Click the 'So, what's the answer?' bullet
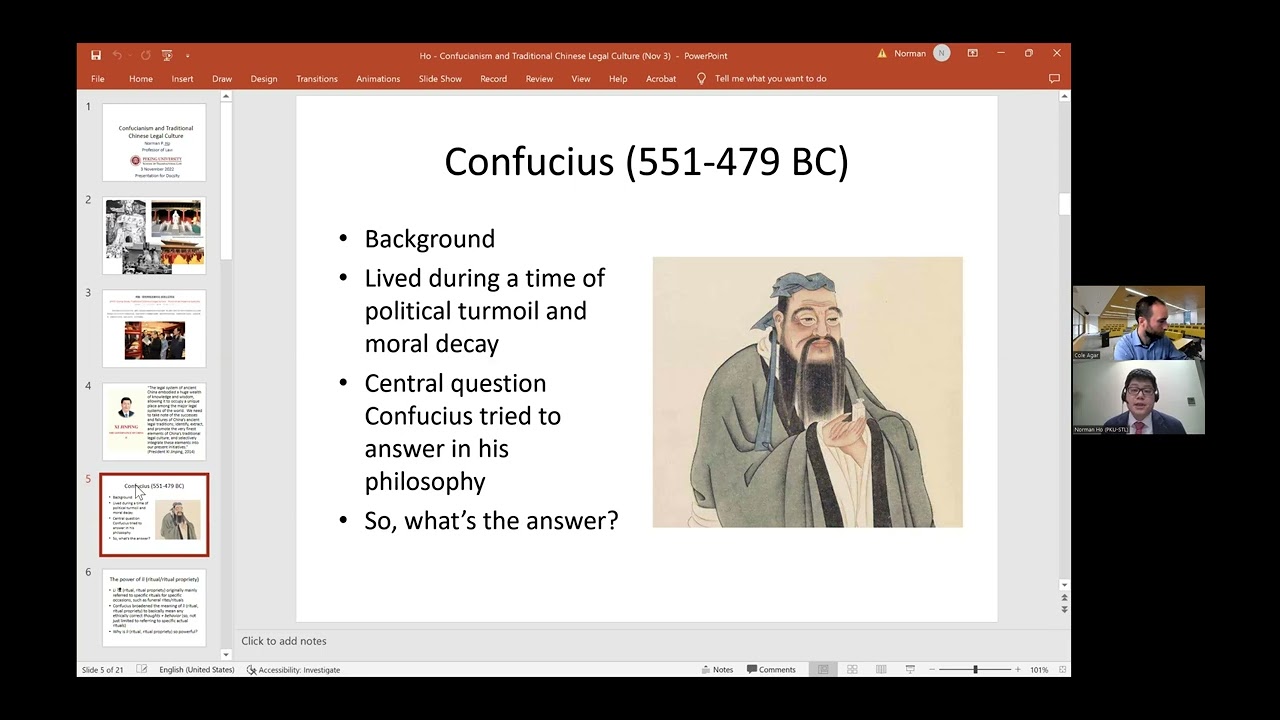The height and width of the screenshot is (720, 1280). 491,521
